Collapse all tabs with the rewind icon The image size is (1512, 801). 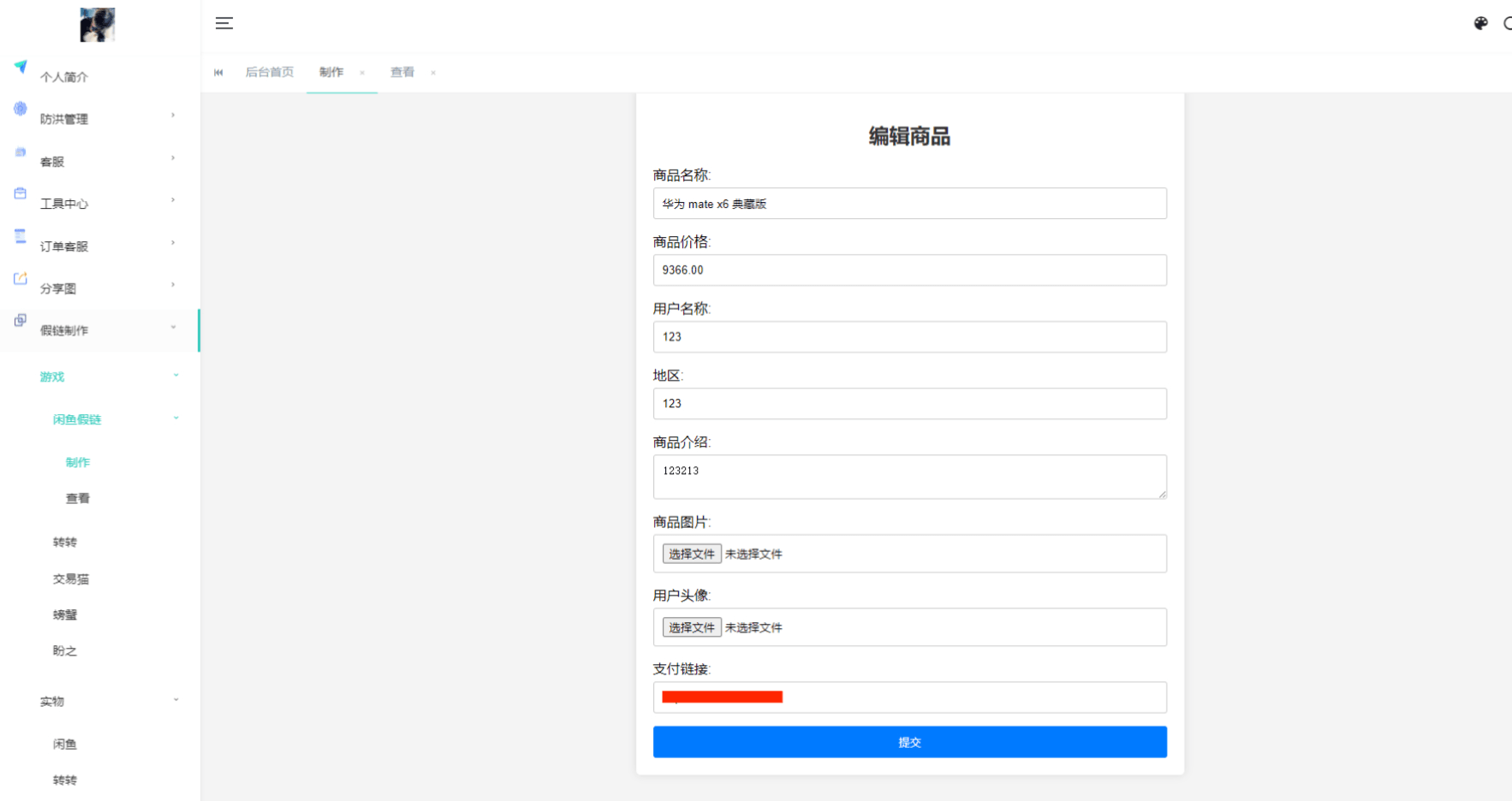218,72
